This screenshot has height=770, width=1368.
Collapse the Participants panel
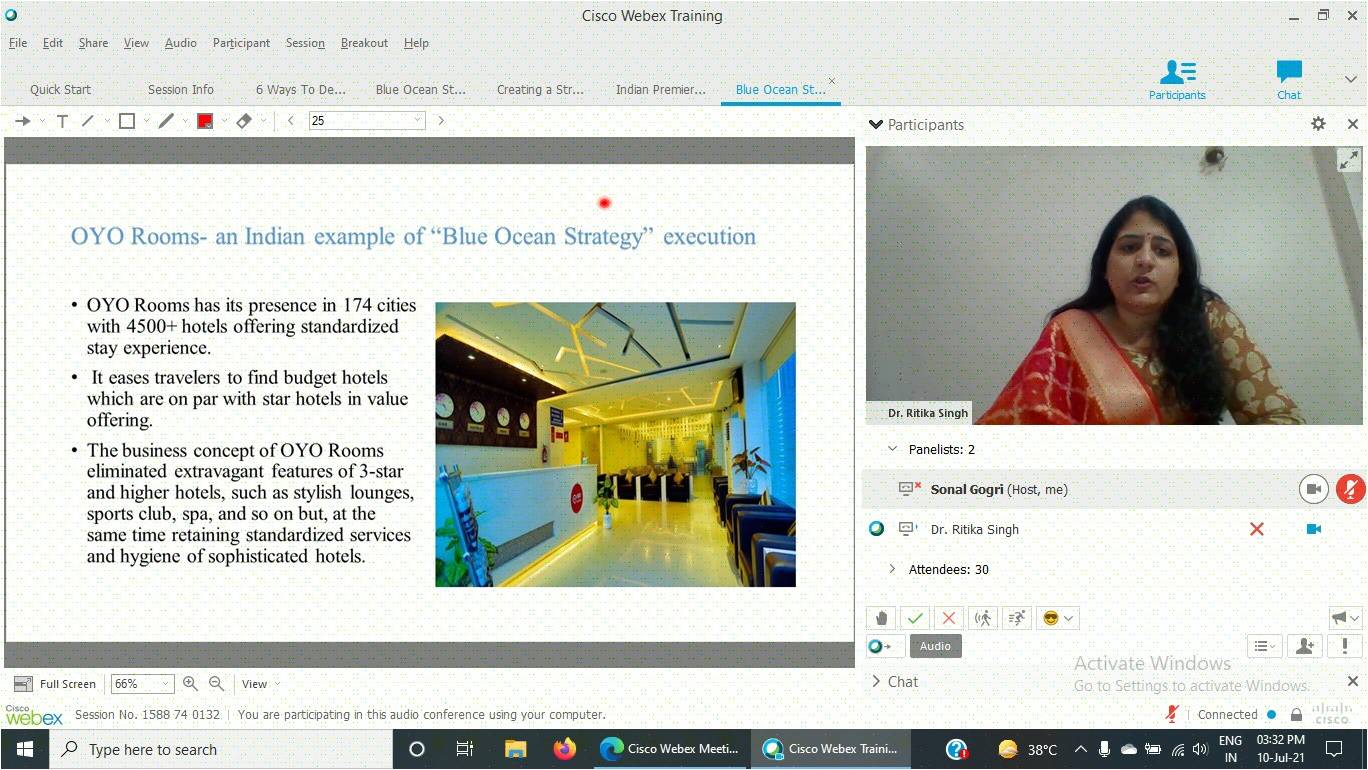pyautogui.click(x=876, y=124)
